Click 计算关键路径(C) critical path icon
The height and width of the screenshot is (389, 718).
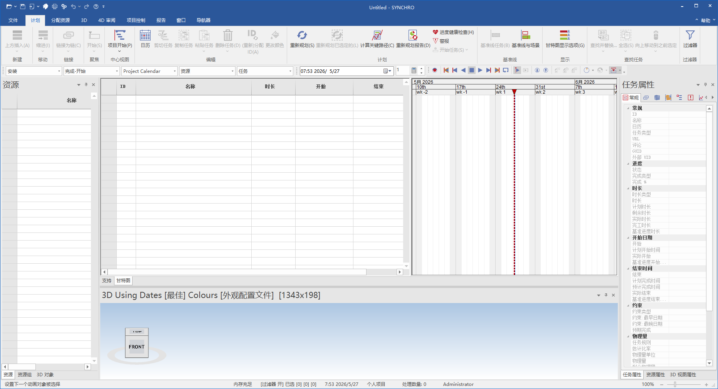coord(377,38)
